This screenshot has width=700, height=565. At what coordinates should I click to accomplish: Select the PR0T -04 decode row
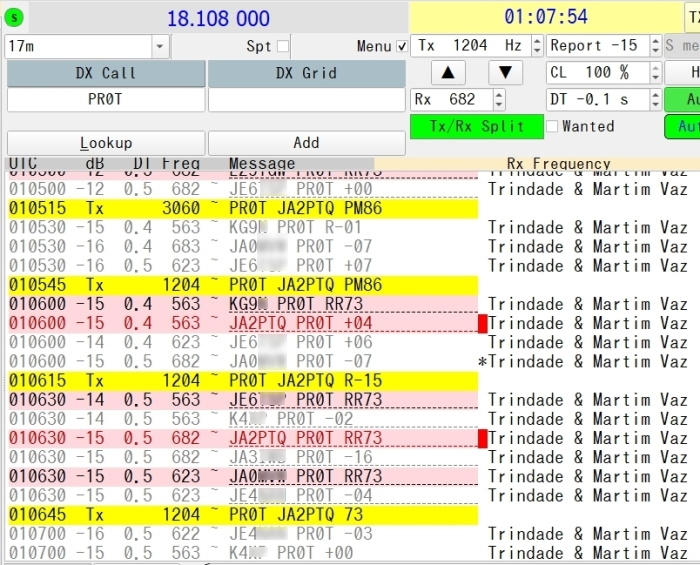click(x=243, y=495)
